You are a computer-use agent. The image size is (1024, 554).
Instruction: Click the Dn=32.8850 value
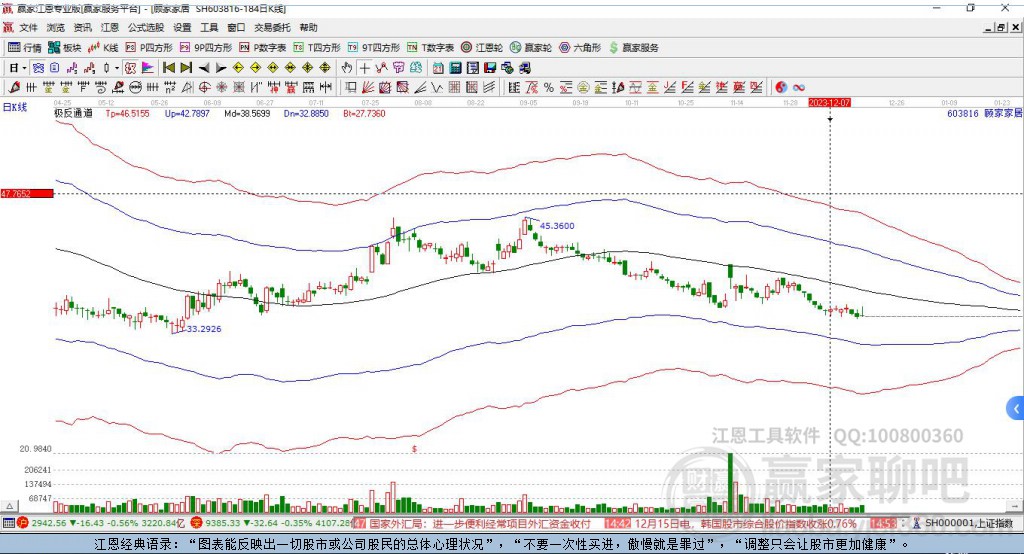[x=306, y=113]
